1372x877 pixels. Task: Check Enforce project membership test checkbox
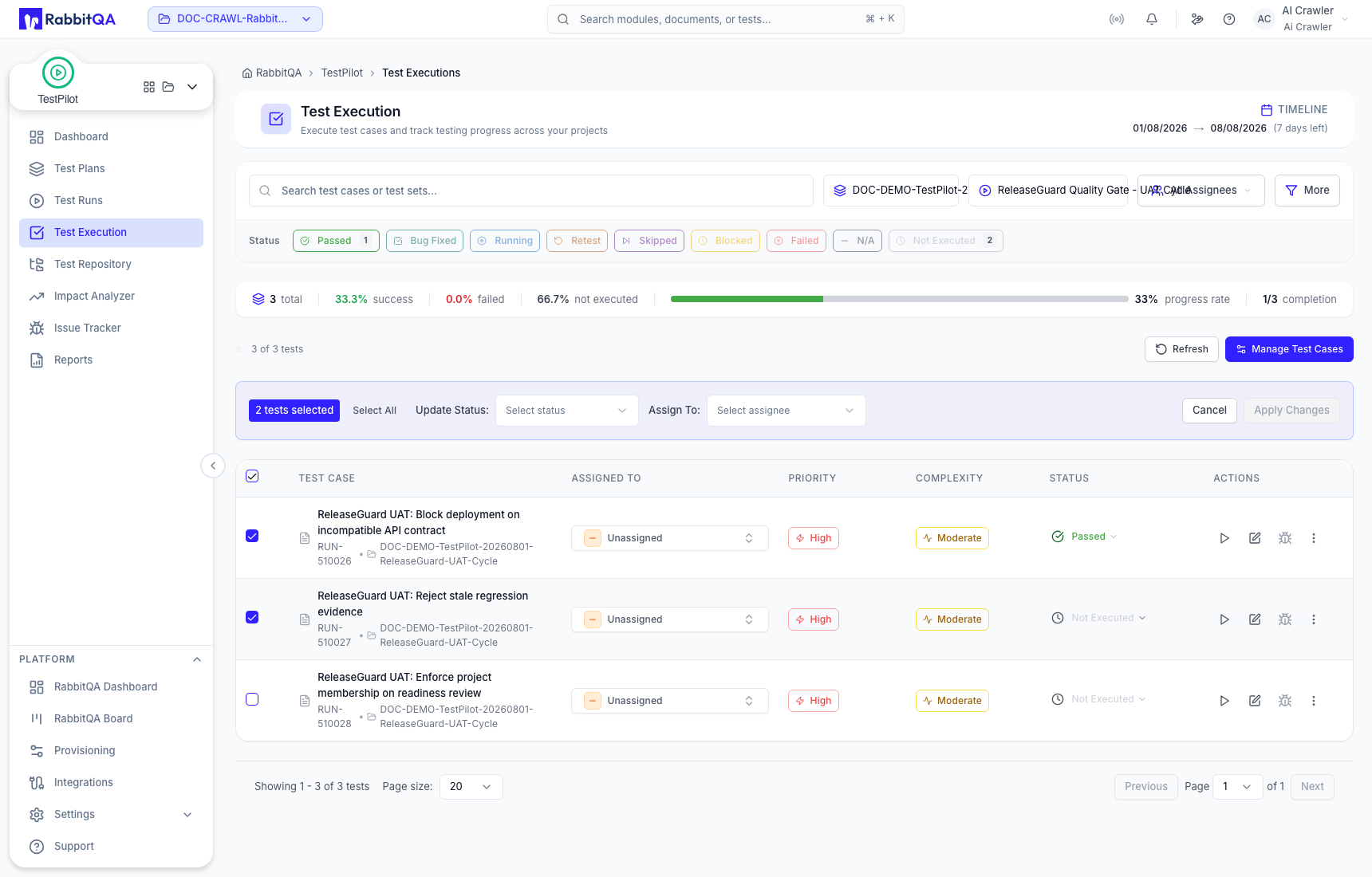[x=252, y=699]
